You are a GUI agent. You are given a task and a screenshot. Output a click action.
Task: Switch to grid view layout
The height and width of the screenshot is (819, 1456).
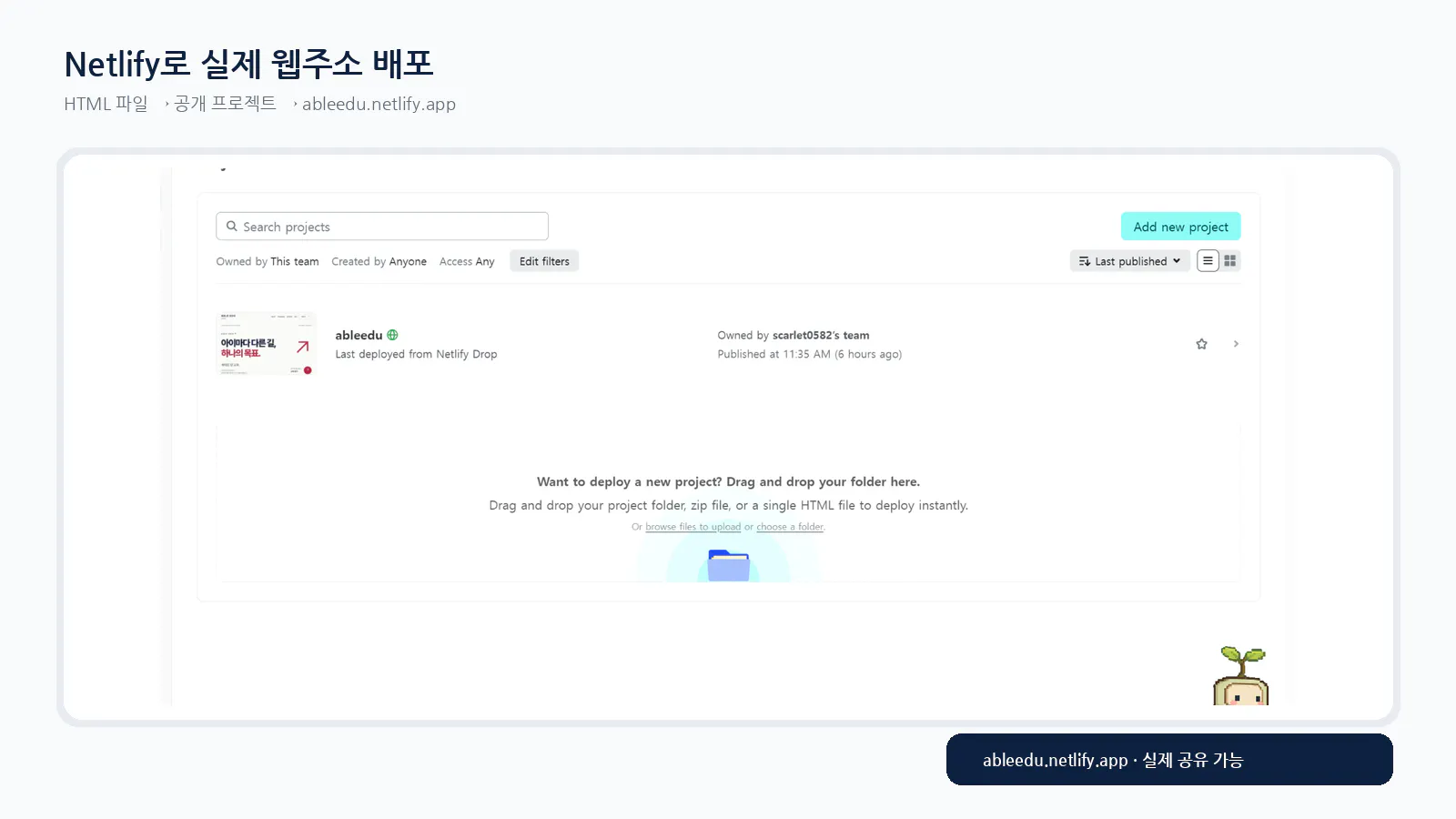click(x=1230, y=261)
